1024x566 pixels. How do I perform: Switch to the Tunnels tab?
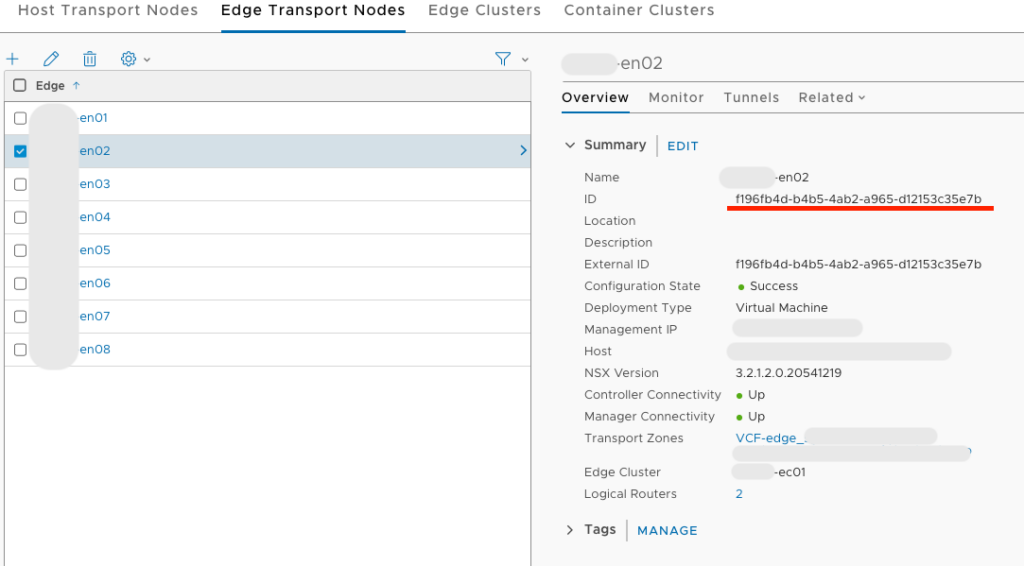(x=751, y=97)
